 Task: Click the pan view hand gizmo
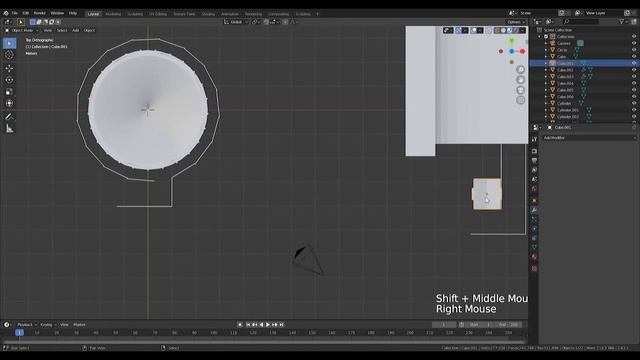point(520,80)
